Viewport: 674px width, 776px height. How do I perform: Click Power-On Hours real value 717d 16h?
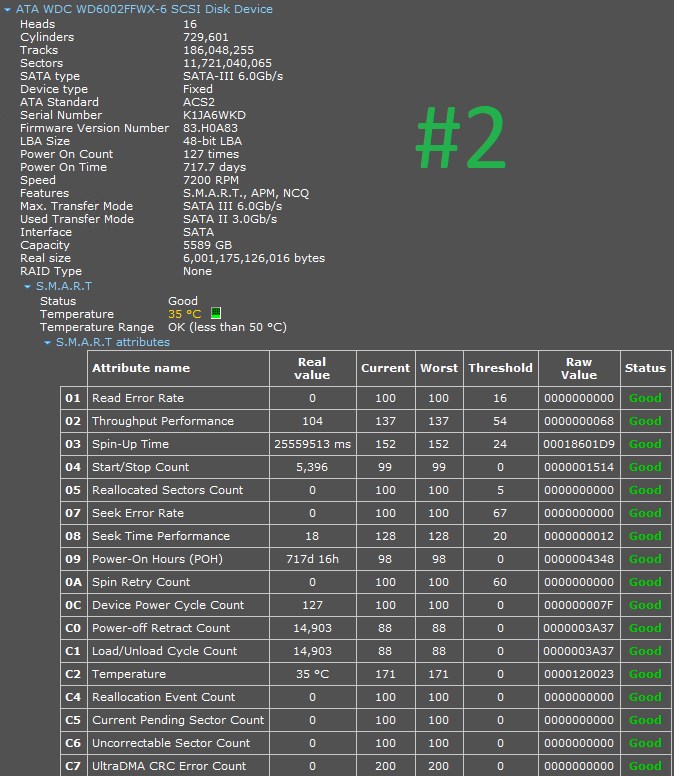coord(312,559)
